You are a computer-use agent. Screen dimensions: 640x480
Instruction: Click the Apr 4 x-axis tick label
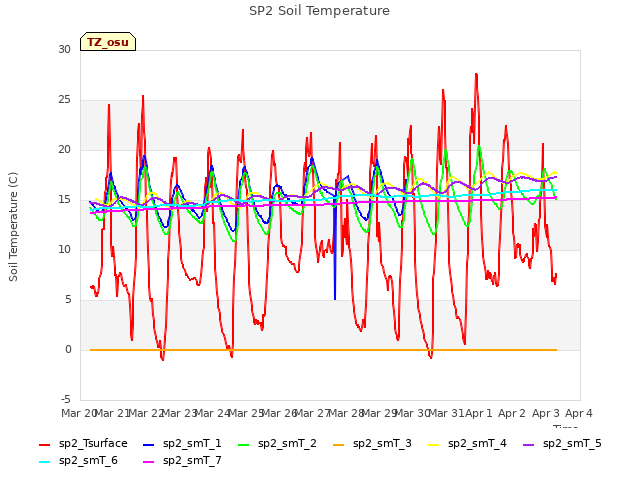(579, 413)
